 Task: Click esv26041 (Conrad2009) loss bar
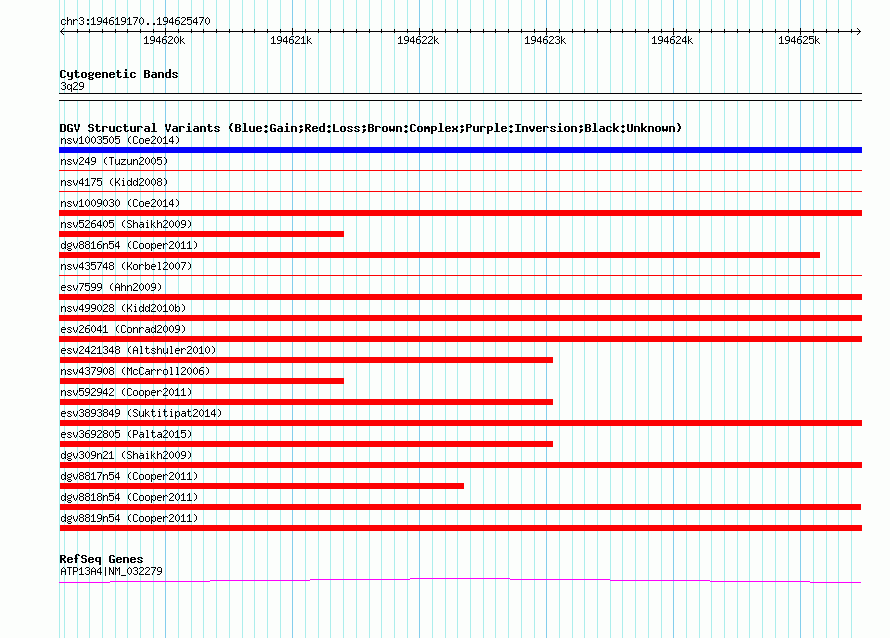460,339
